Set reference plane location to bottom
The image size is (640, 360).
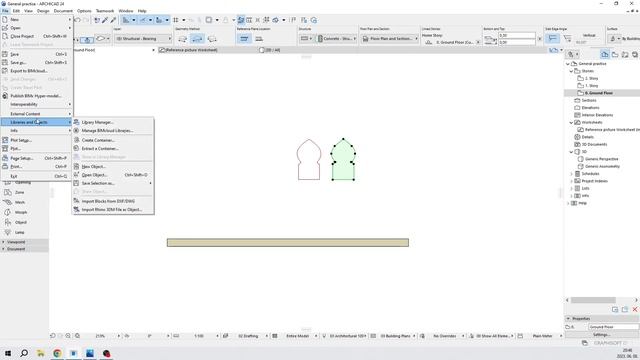point(259,39)
